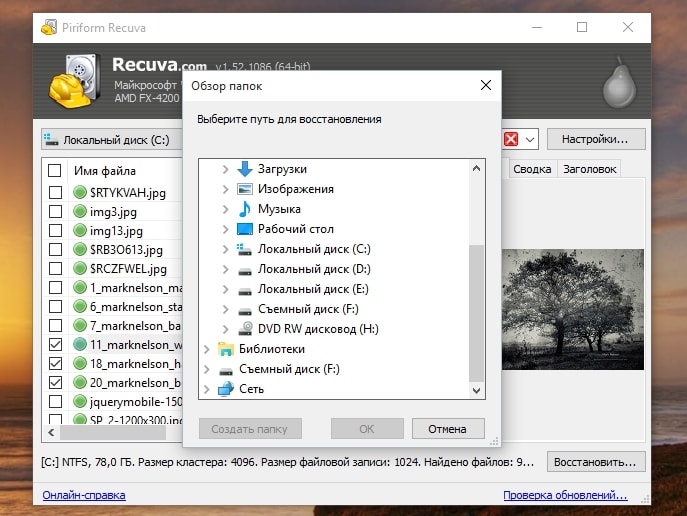Click green status dot of $RTYKVAH.jpg

pyautogui.click(x=80, y=192)
